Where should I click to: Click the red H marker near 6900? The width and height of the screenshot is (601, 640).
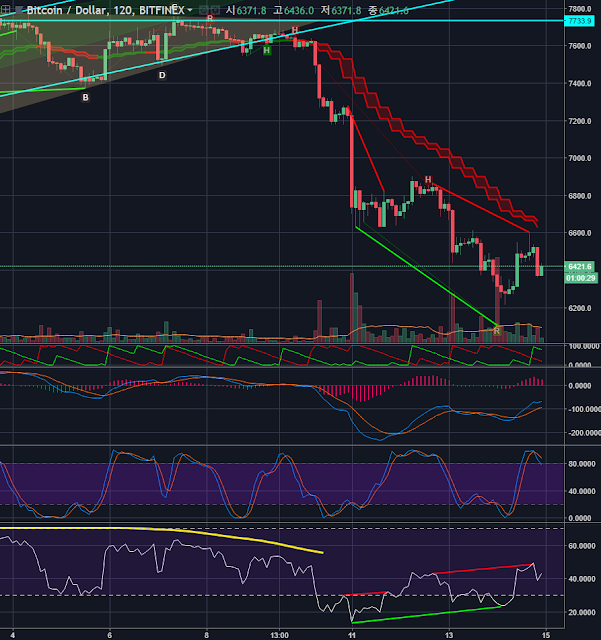428,180
